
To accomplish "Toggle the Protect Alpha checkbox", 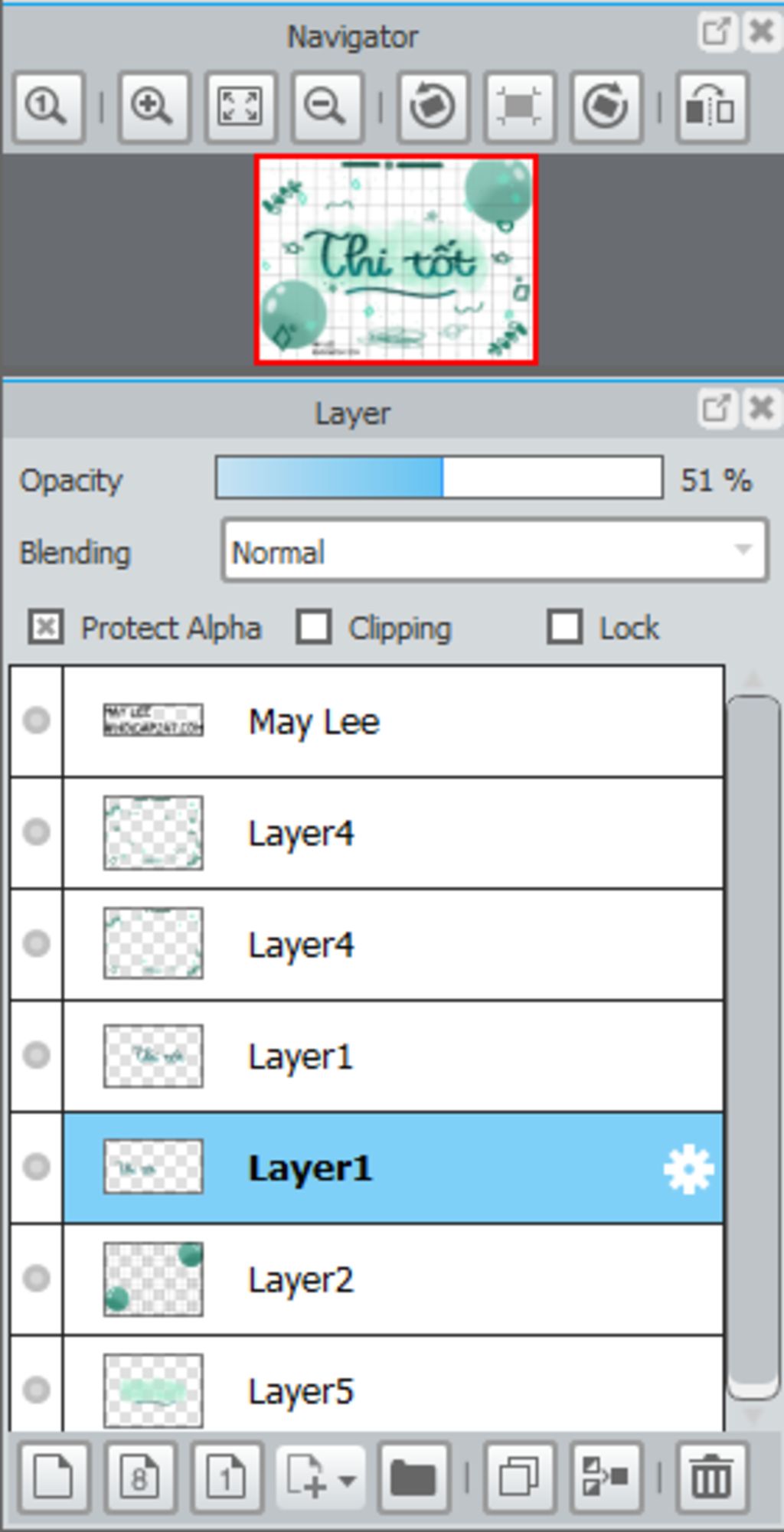I will click(46, 628).
